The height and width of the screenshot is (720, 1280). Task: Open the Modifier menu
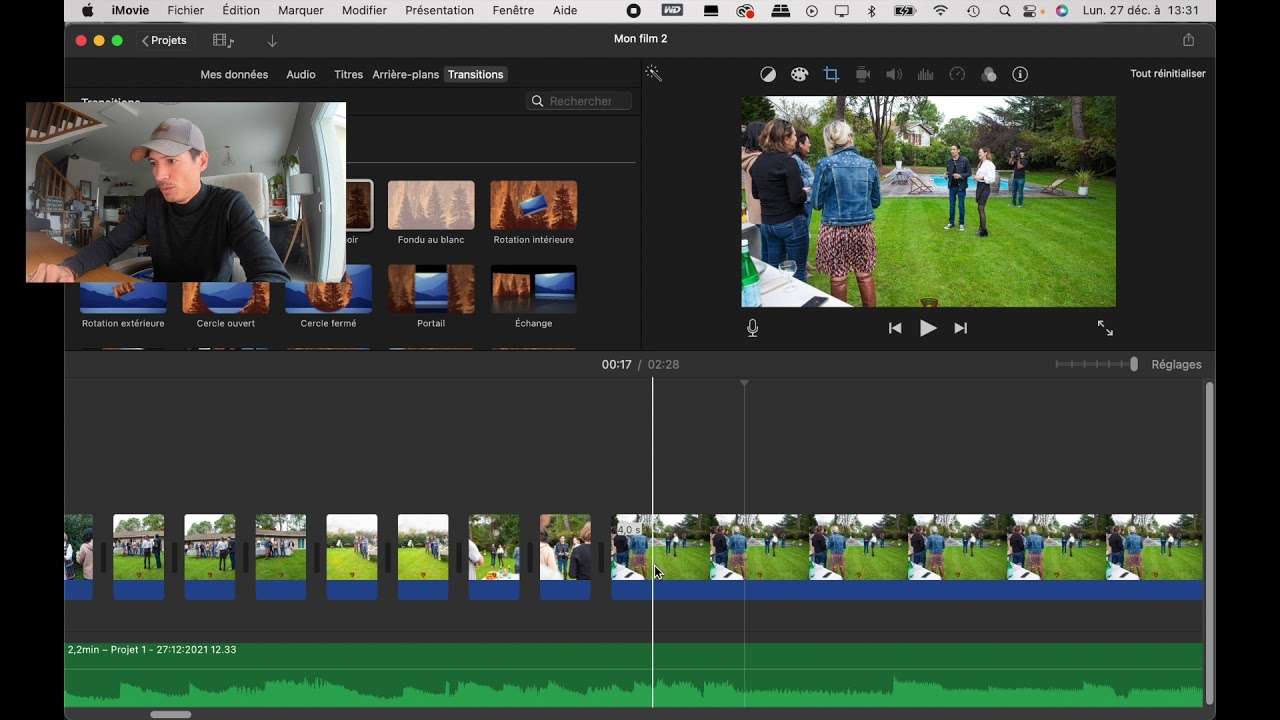(x=364, y=11)
